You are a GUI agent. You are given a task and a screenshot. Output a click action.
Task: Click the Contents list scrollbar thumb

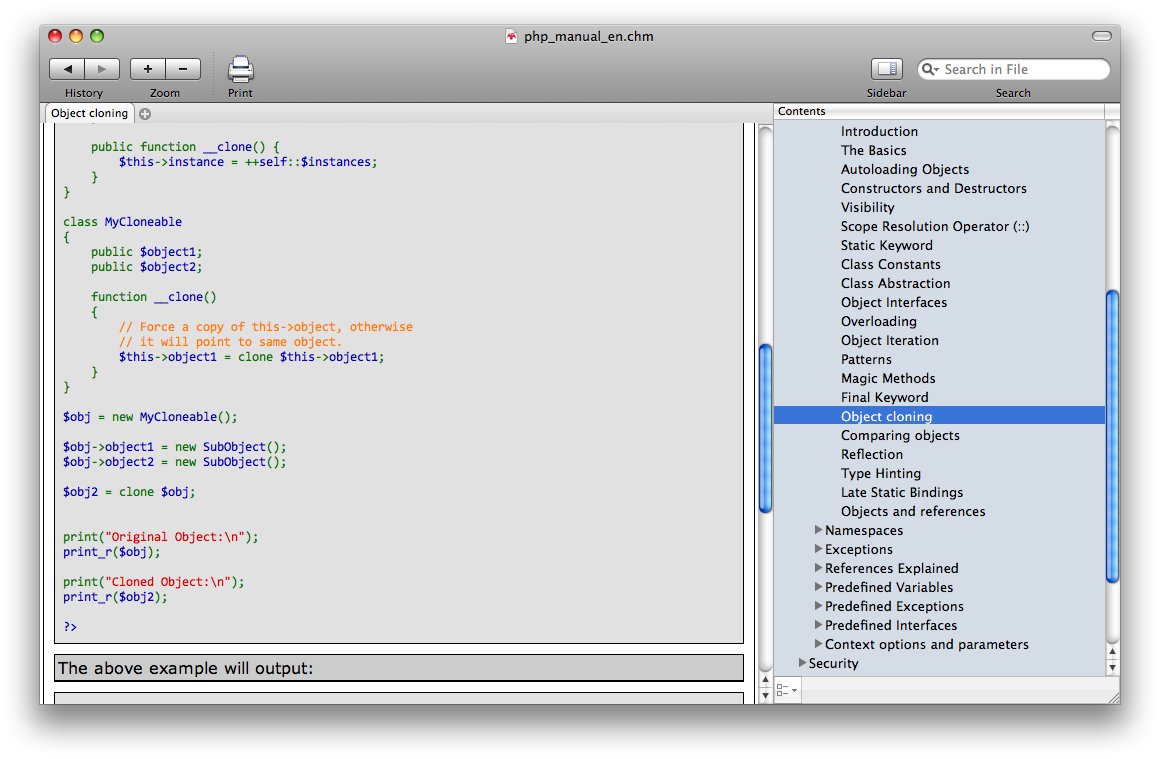point(1112,435)
